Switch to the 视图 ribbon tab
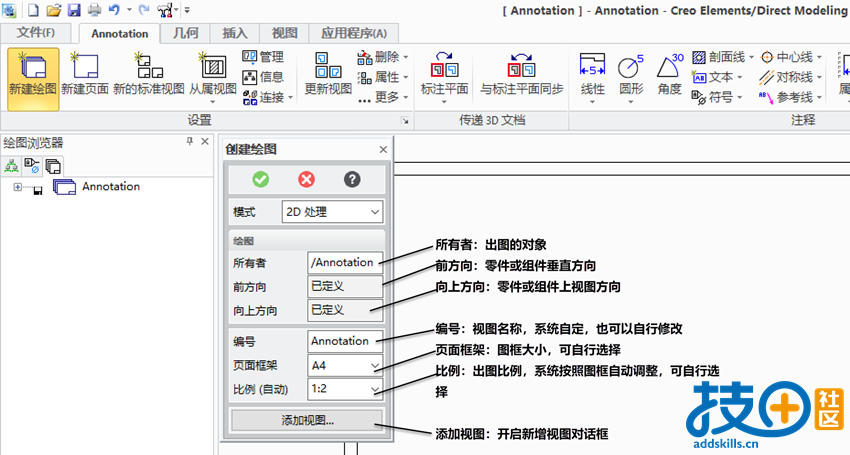850x455 pixels. coord(284,33)
